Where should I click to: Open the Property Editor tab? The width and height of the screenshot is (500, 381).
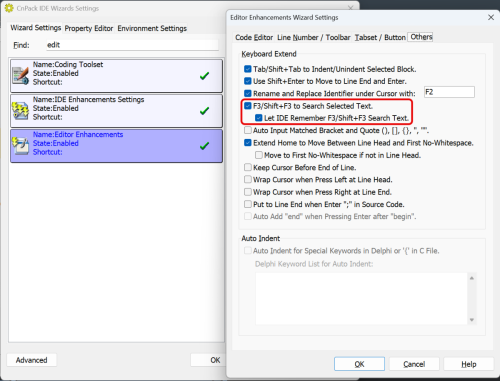coord(89,28)
